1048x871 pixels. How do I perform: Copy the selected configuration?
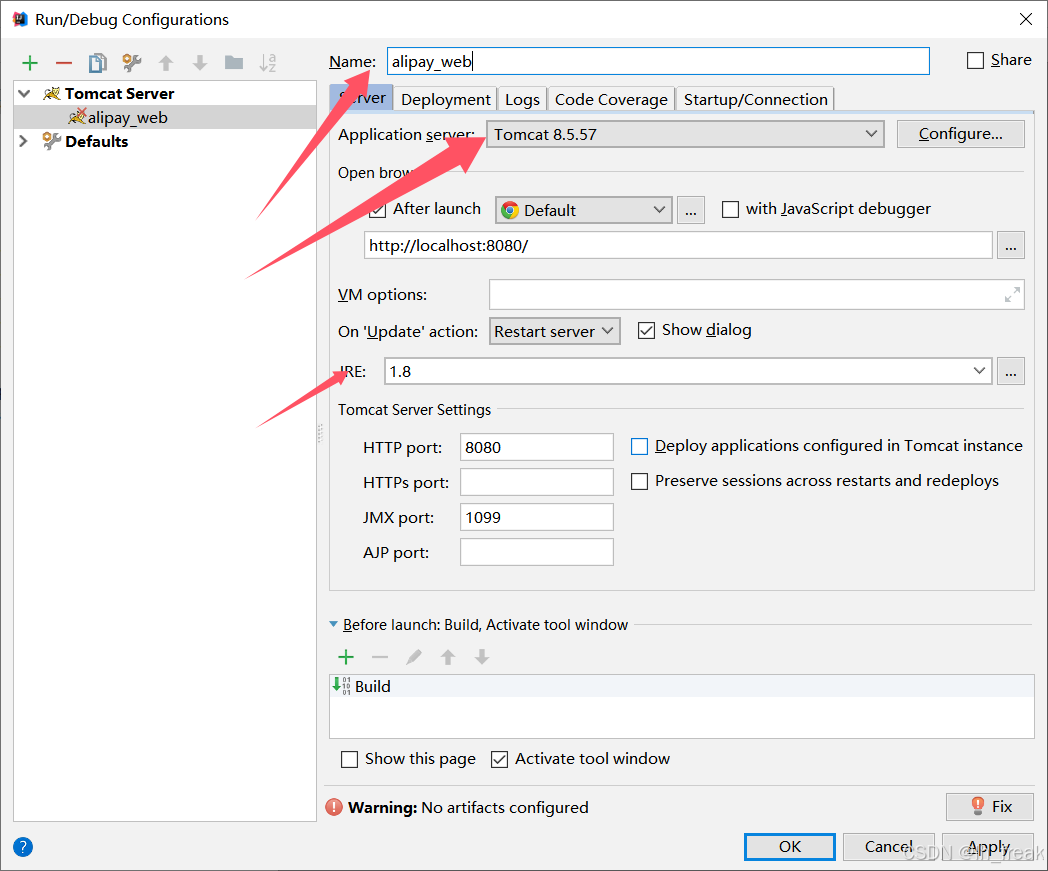[x=98, y=63]
